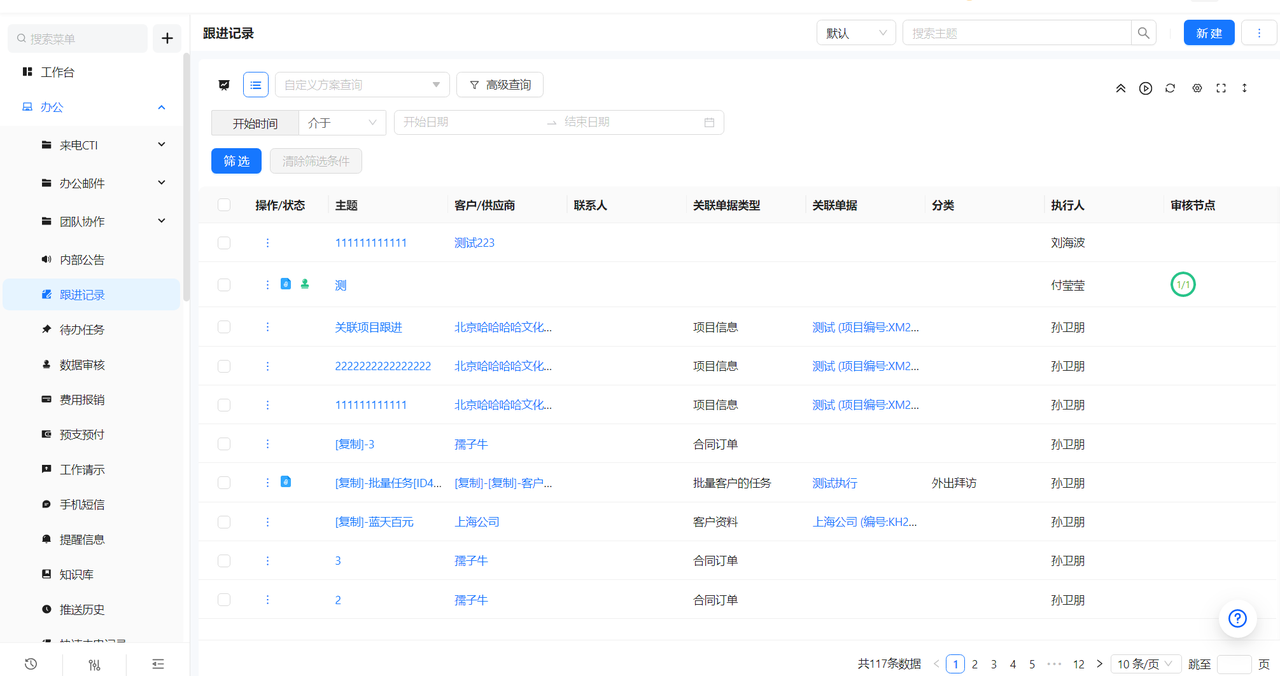Check the [复制]-3 row
This screenshot has width=1280, height=676.
(x=224, y=444)
